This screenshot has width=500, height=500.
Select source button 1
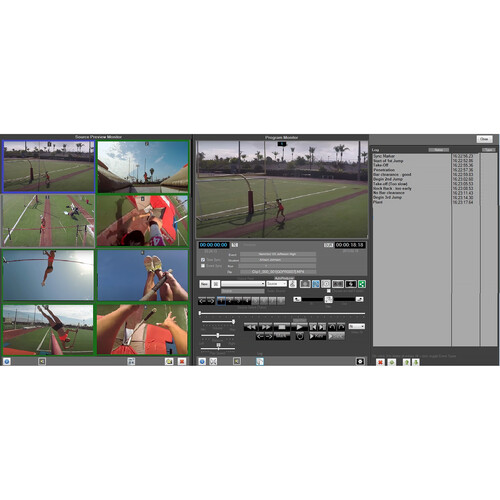221,301
